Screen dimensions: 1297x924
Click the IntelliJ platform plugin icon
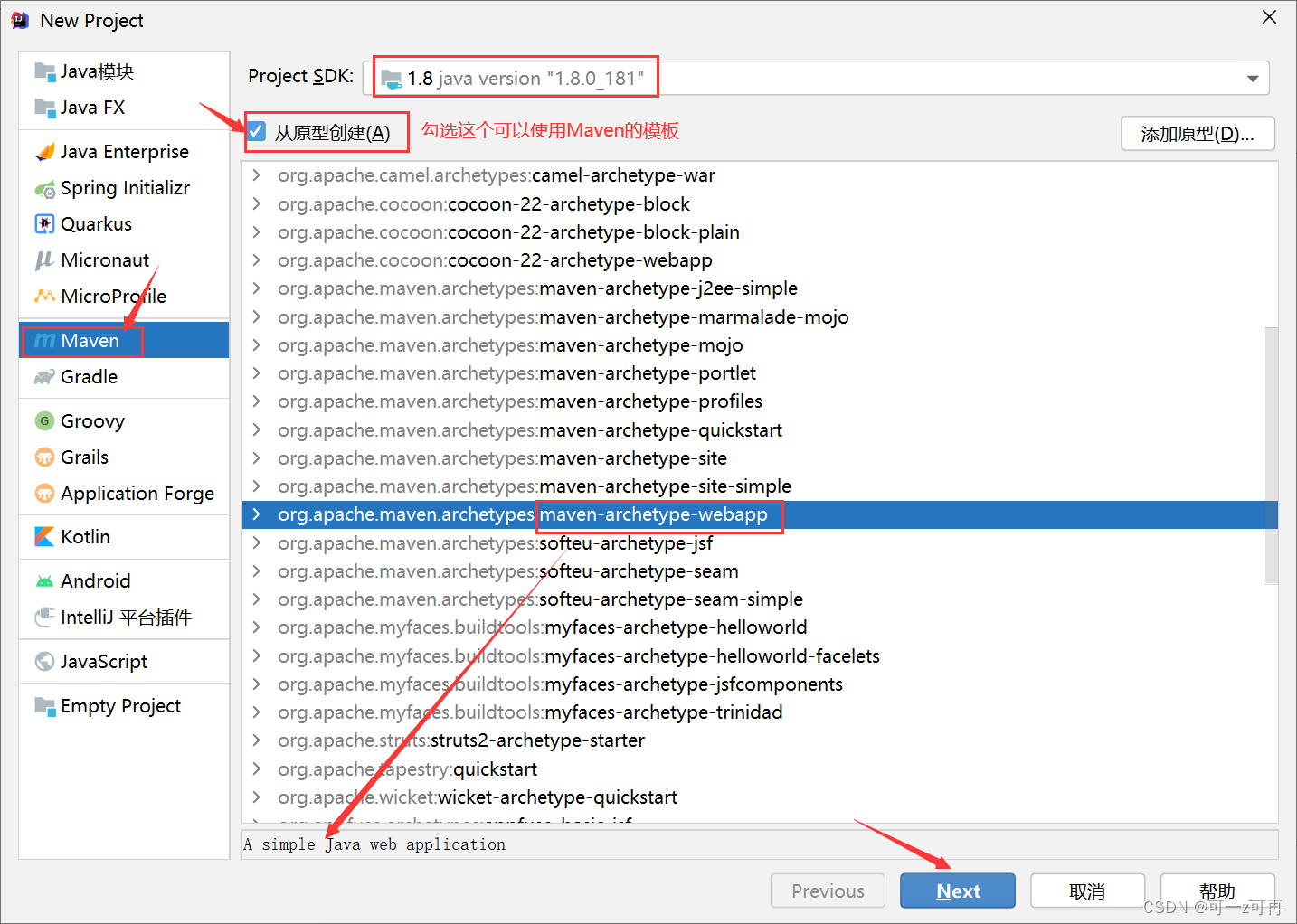coord(44,618)
